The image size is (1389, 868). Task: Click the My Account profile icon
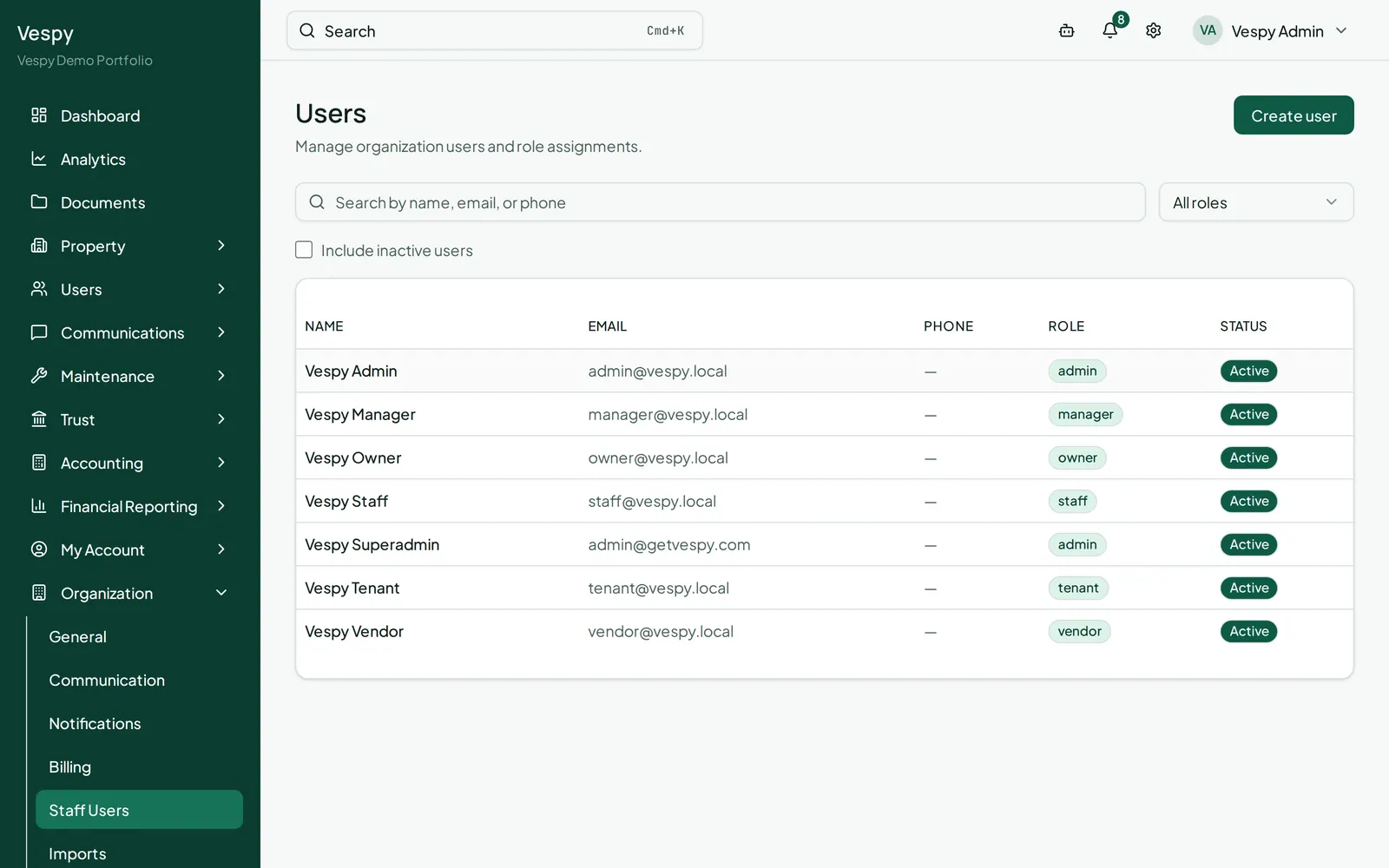(x=39, y=549)
